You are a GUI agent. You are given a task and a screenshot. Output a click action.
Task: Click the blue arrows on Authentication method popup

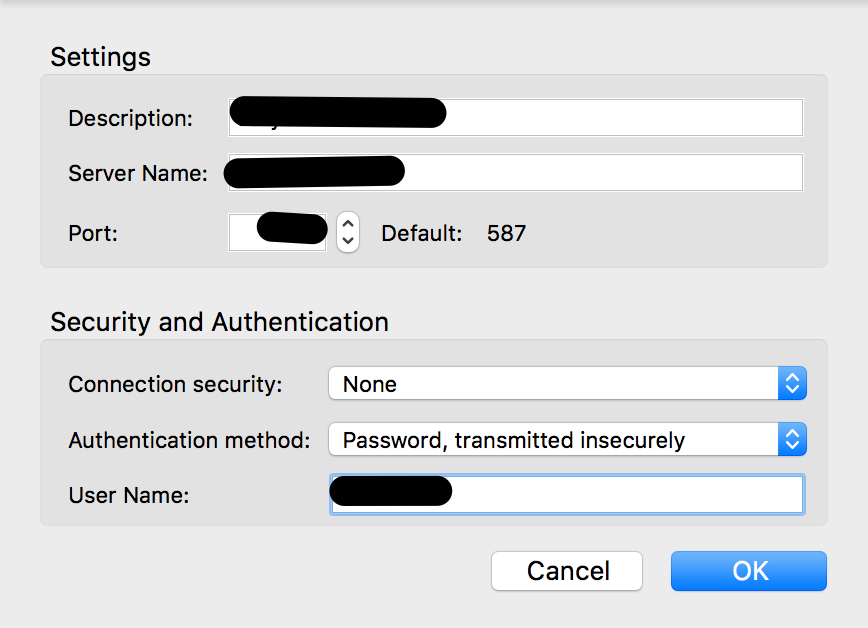click(792, 440)
